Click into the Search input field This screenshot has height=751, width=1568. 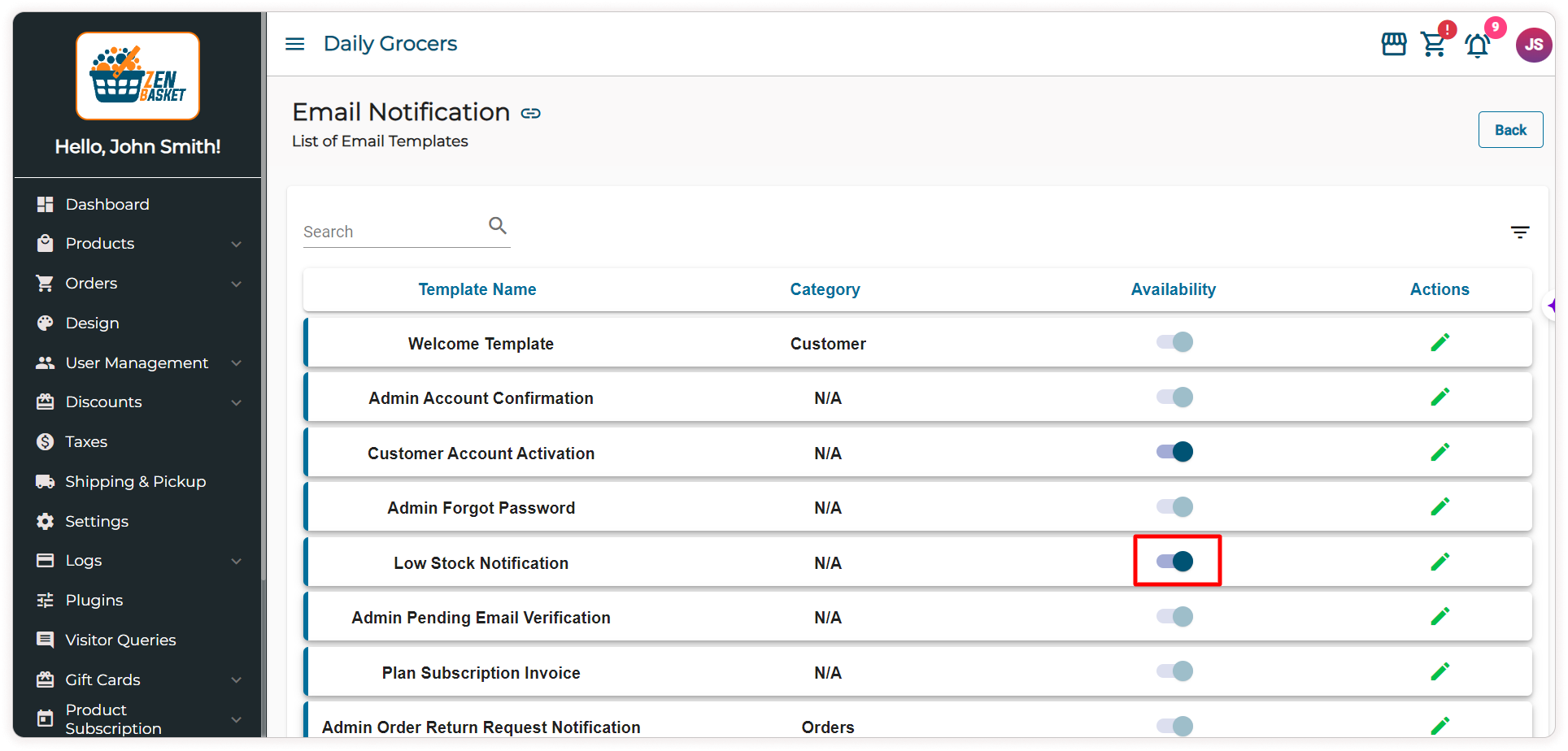click(392, 232)
